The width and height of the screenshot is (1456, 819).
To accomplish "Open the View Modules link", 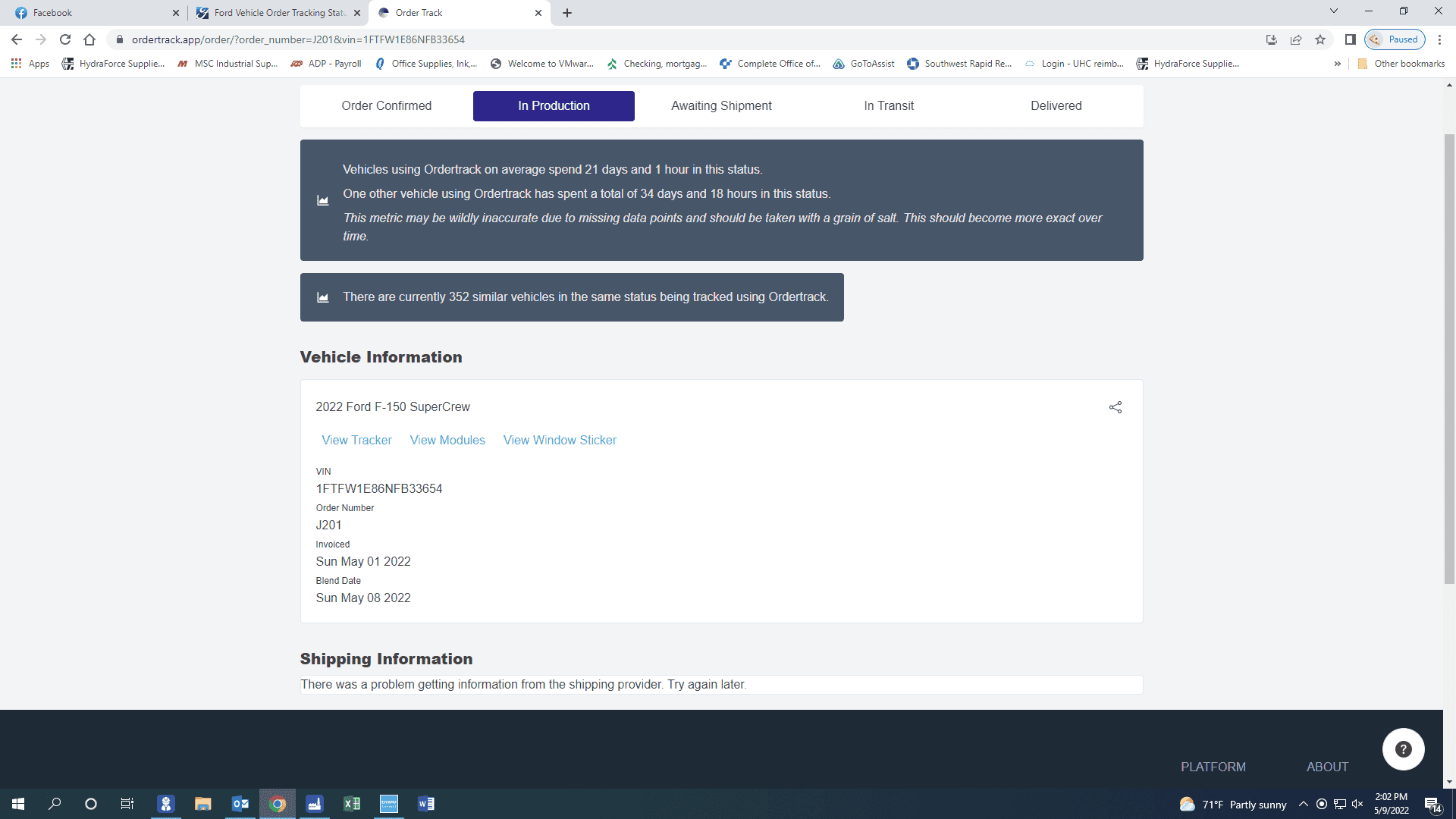I will tap(447, 441).
